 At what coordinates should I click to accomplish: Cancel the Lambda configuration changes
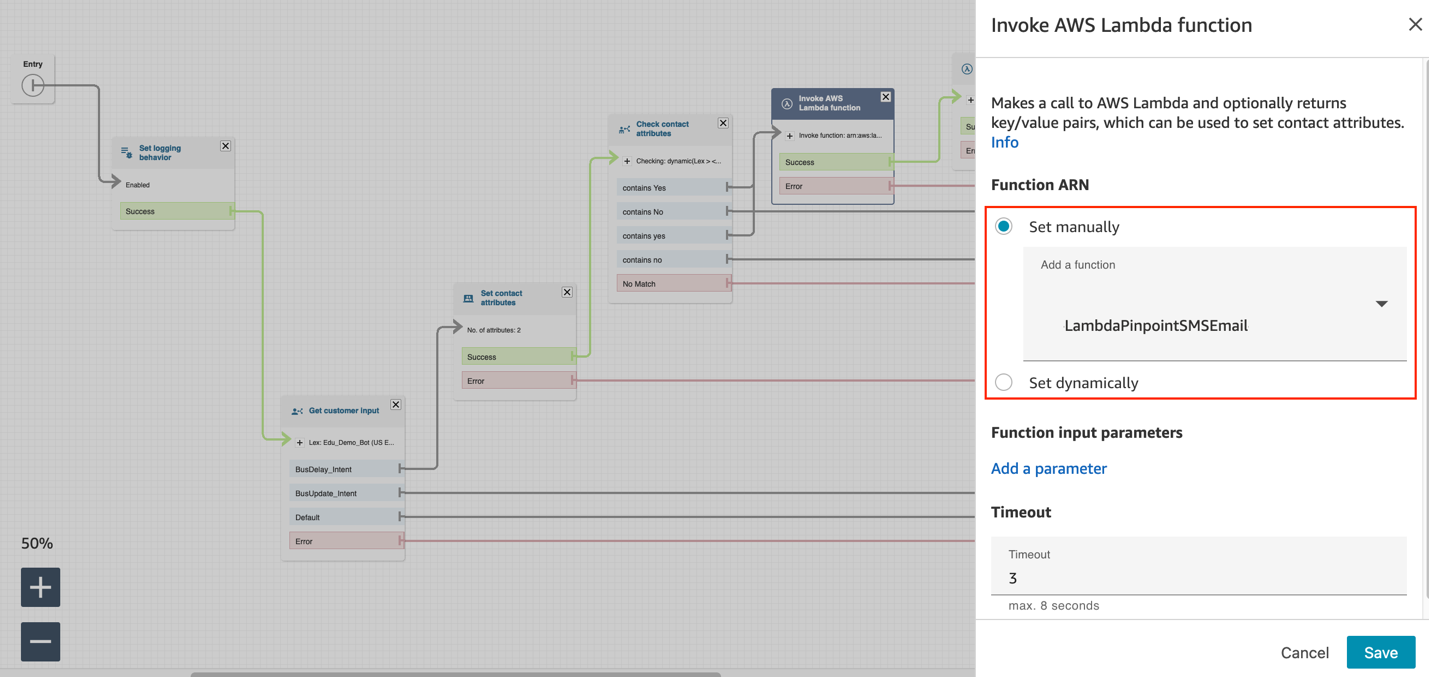click(1304, 652)
